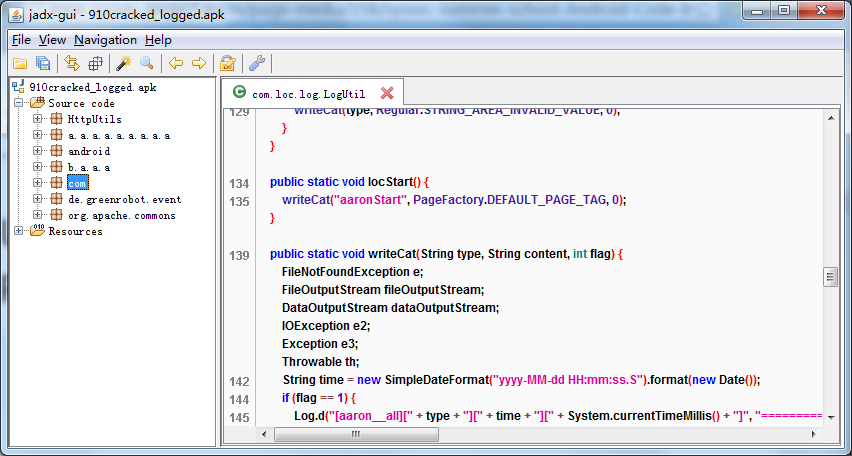Click the Class search wand icon

click(124, 64)
